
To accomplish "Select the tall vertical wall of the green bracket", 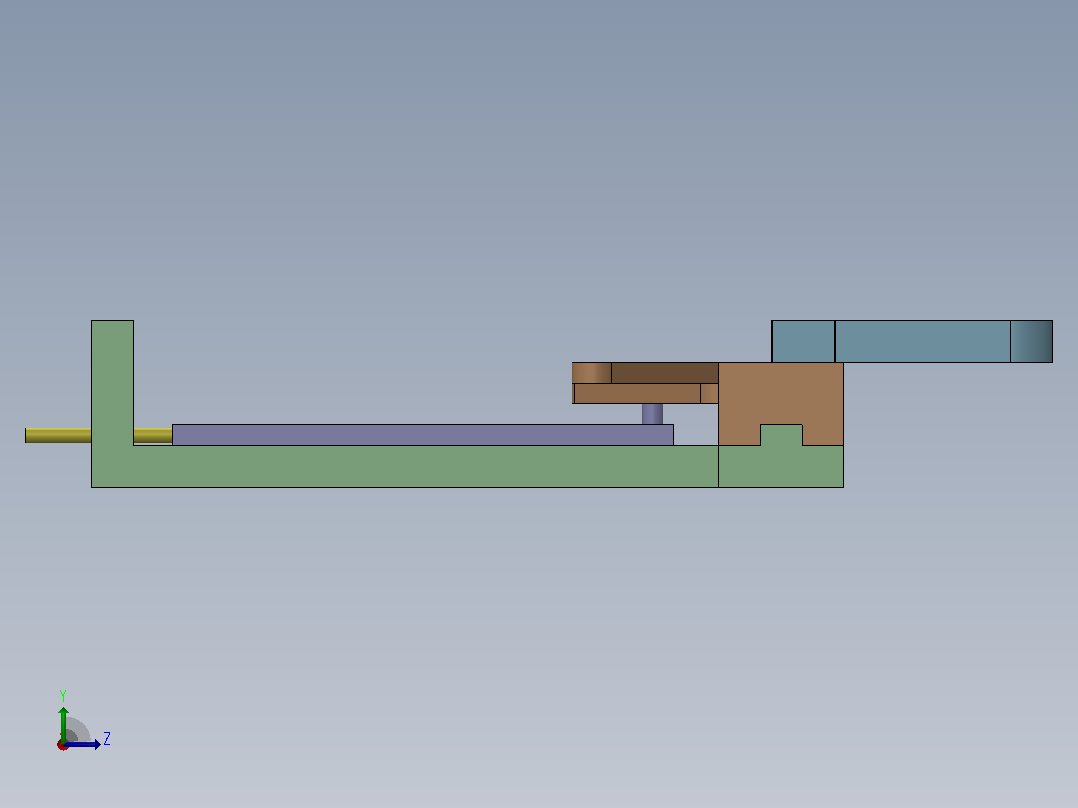I will (113, 383).
